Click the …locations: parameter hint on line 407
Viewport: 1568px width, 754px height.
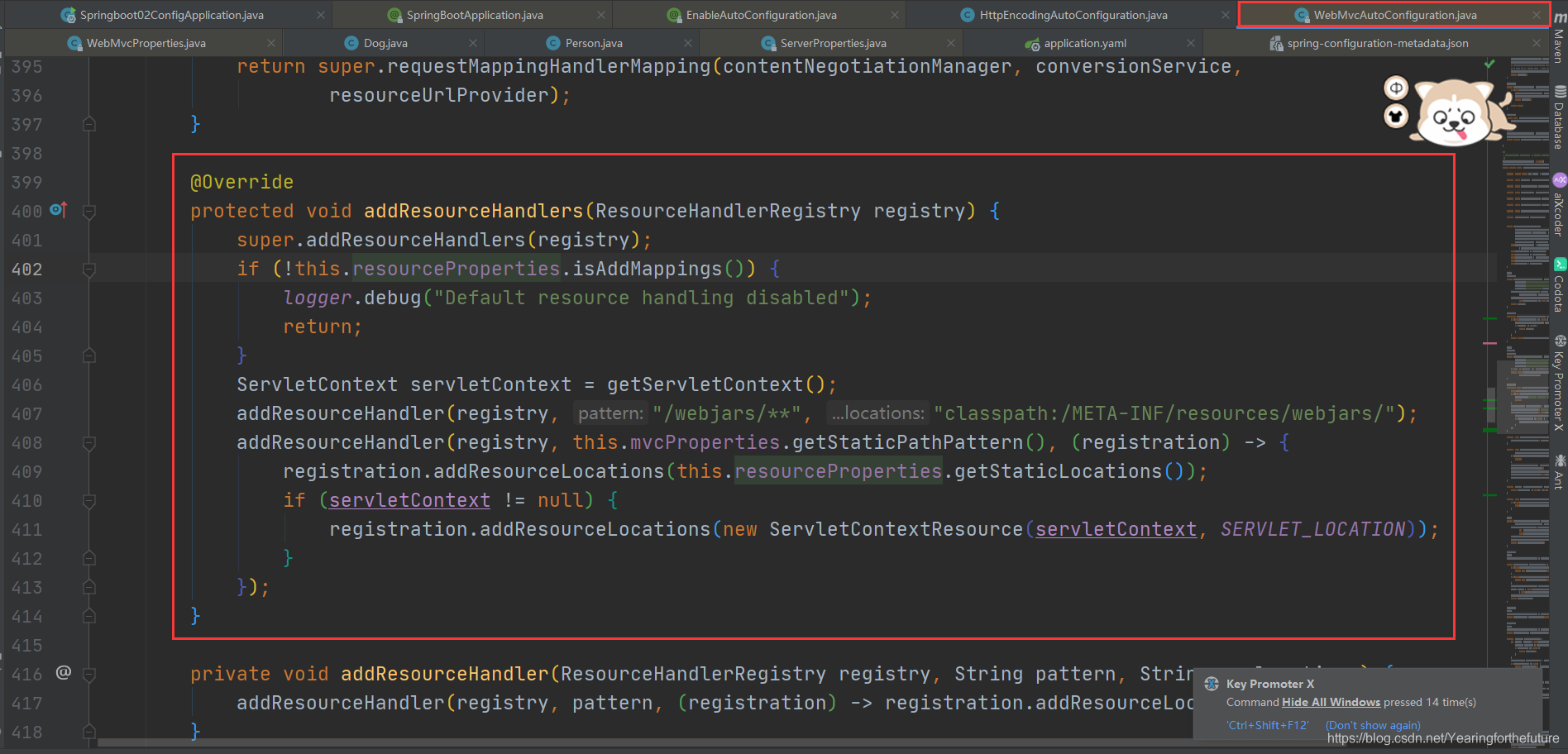click(x=877, y=413)
